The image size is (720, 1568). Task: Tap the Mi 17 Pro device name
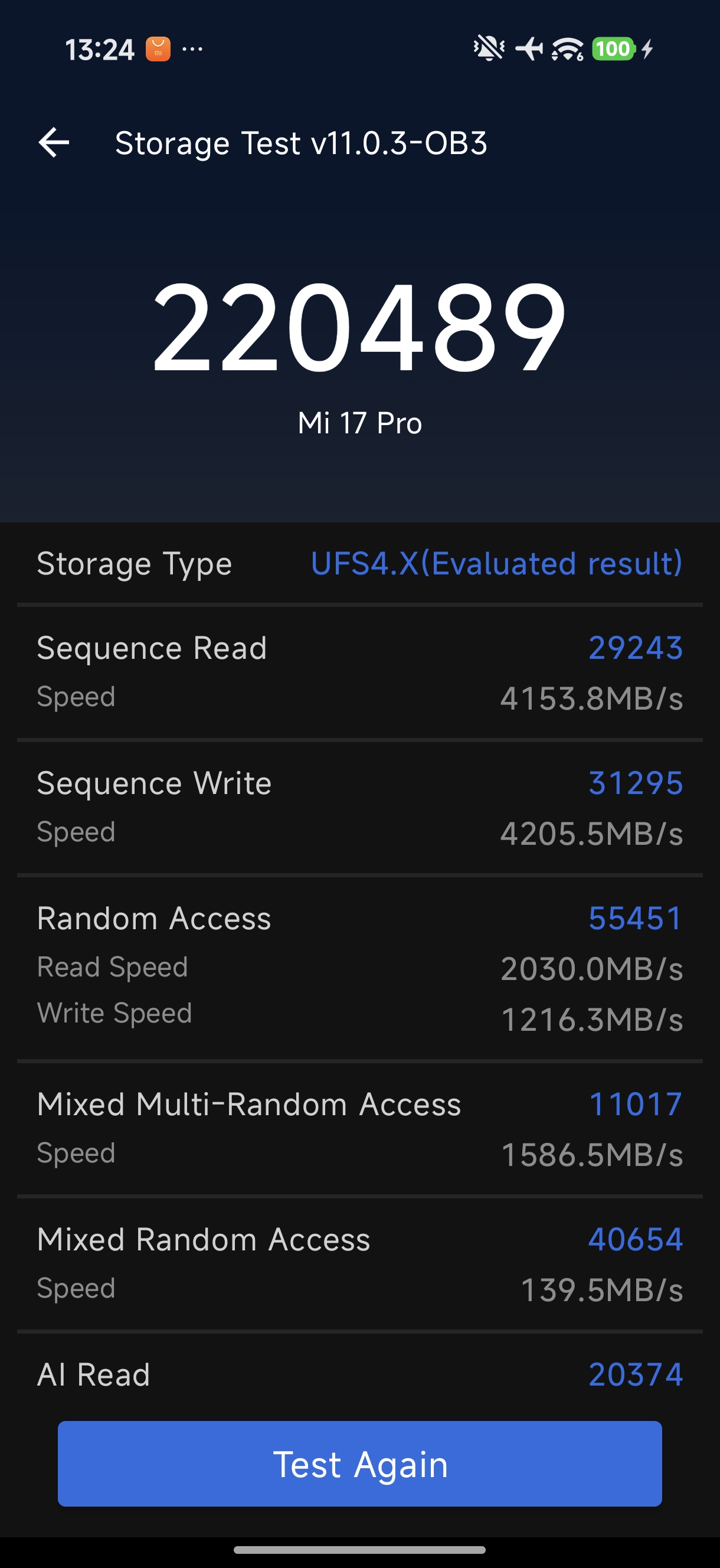[359, 423]
